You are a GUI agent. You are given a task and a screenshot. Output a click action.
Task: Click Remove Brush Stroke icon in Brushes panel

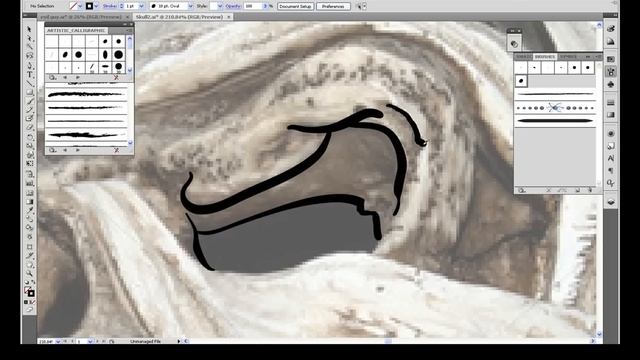[549, 190]
